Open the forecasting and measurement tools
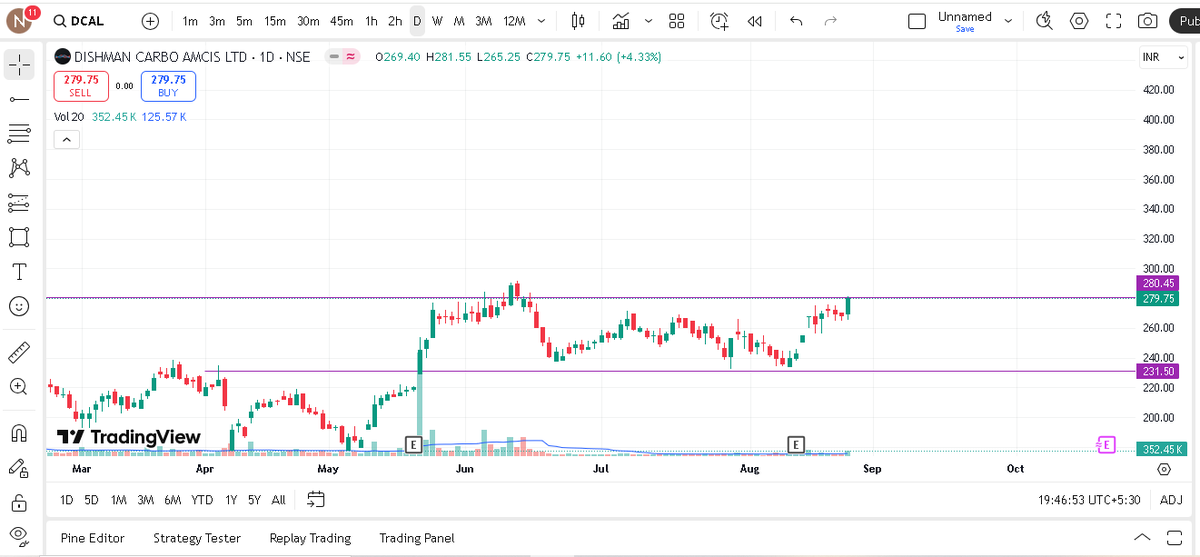Viewport: 1200px width, 557px height. 19,203
